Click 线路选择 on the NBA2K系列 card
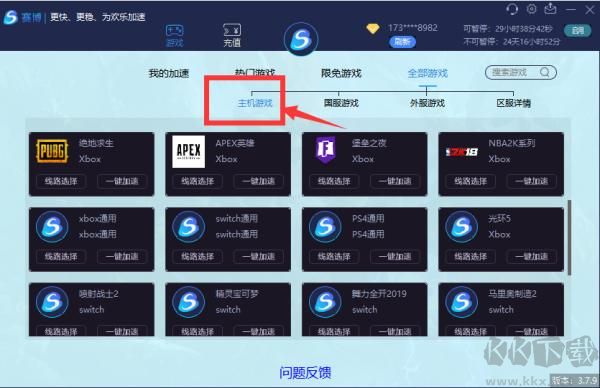 click(x=471, y=181)
